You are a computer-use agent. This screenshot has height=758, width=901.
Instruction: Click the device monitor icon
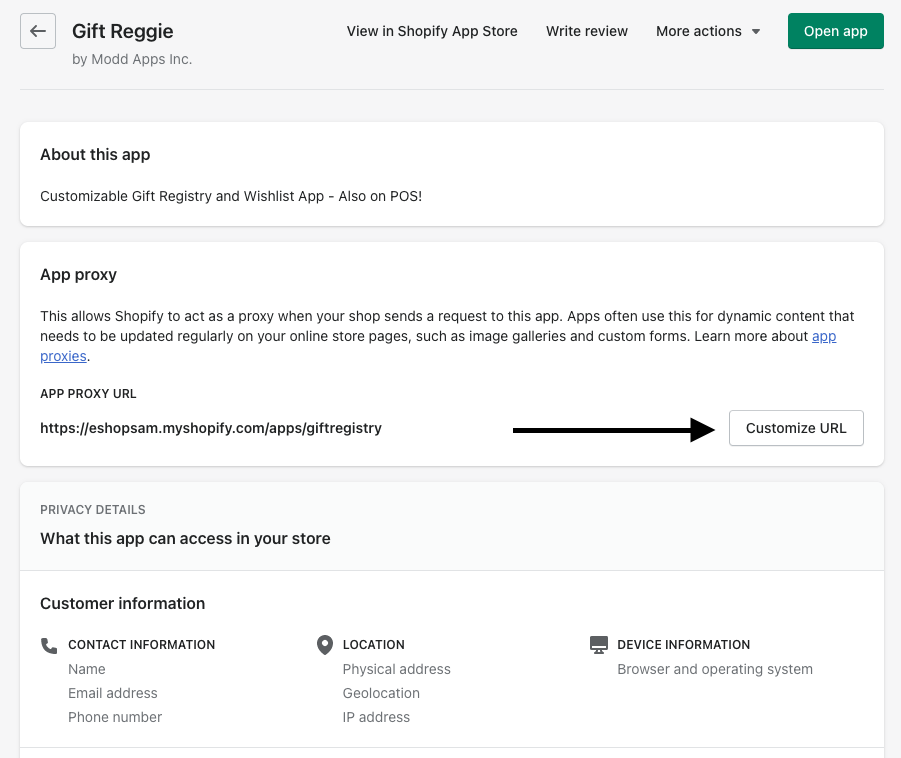599,645
